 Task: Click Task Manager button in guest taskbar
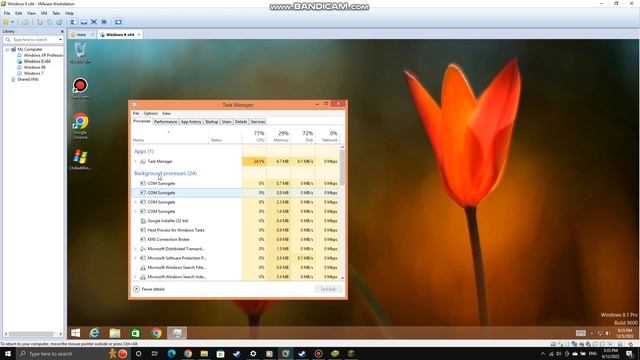(177, 333)
